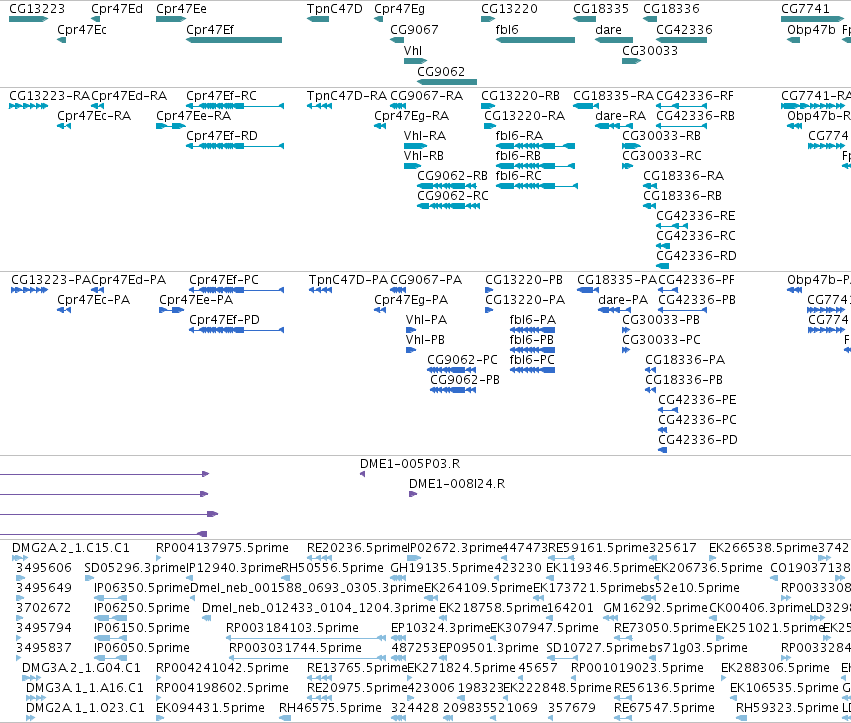Select the CG9067-RA transcript label
This screenshot has height=723, width=851.
point(427,96)
